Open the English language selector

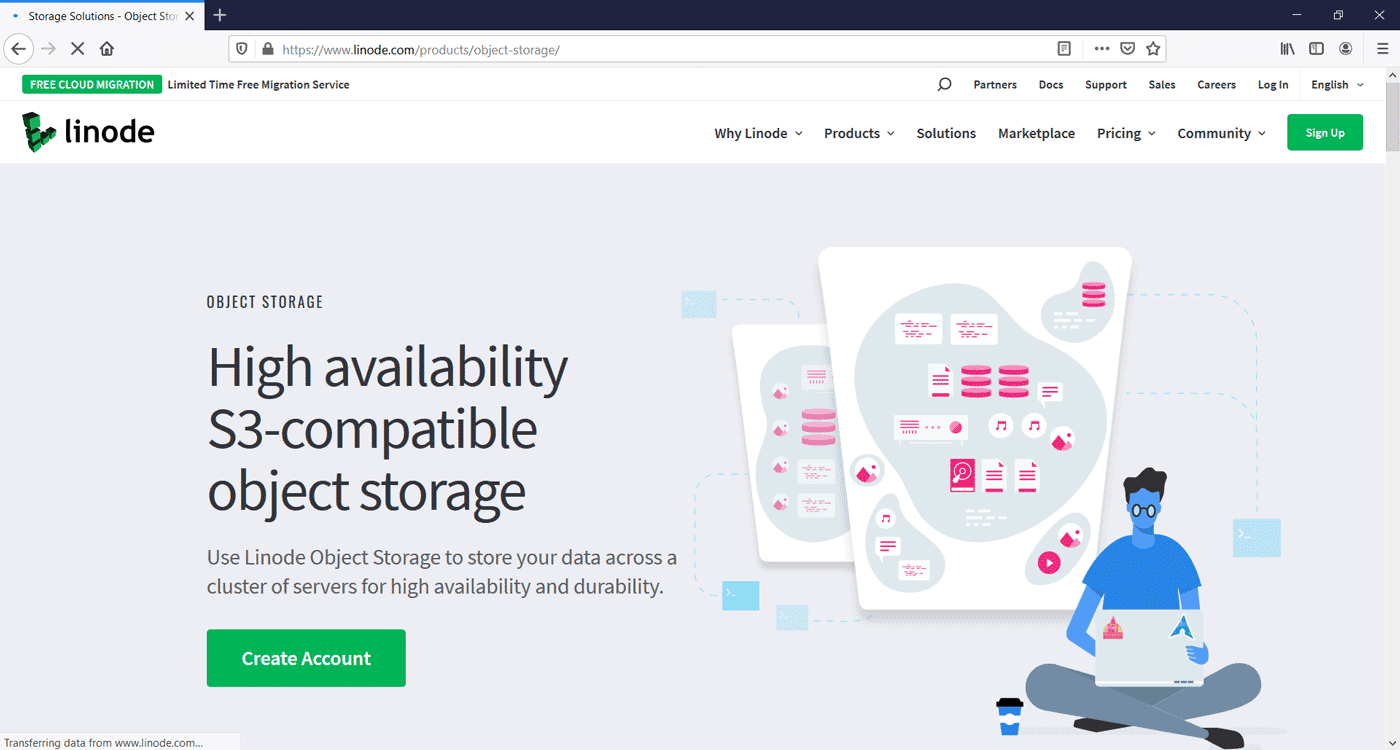pos(1337,85)
